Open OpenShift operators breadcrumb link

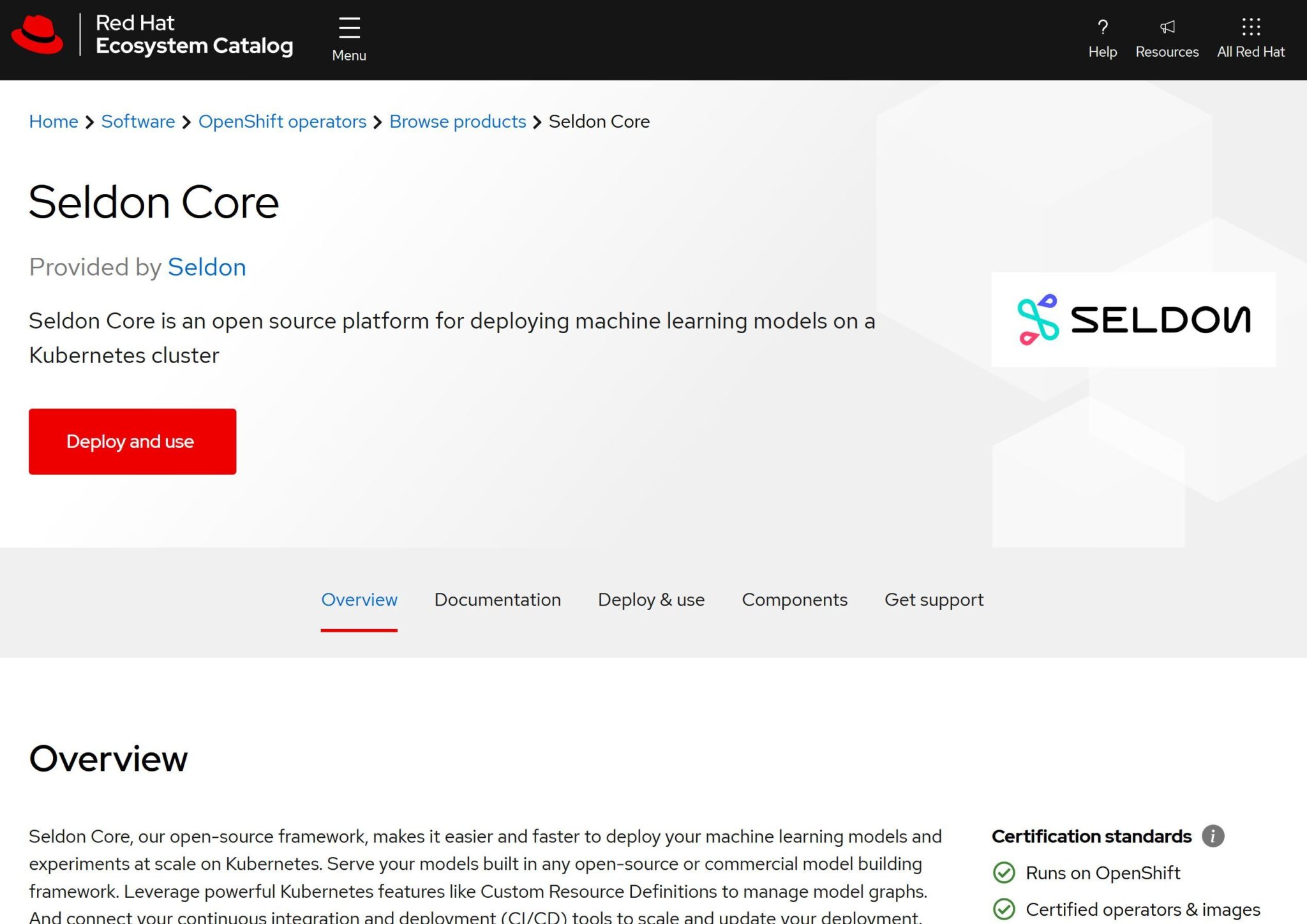point(282,121)
